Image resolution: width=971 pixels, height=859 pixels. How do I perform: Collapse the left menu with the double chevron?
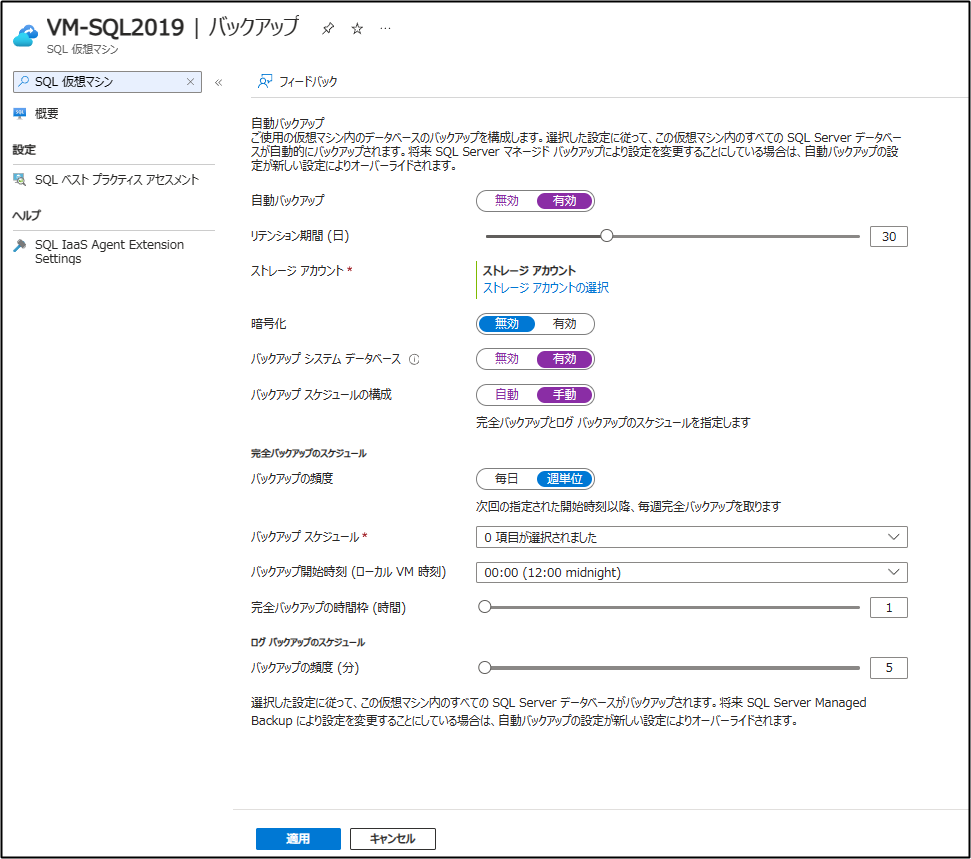tap(219, 82)
